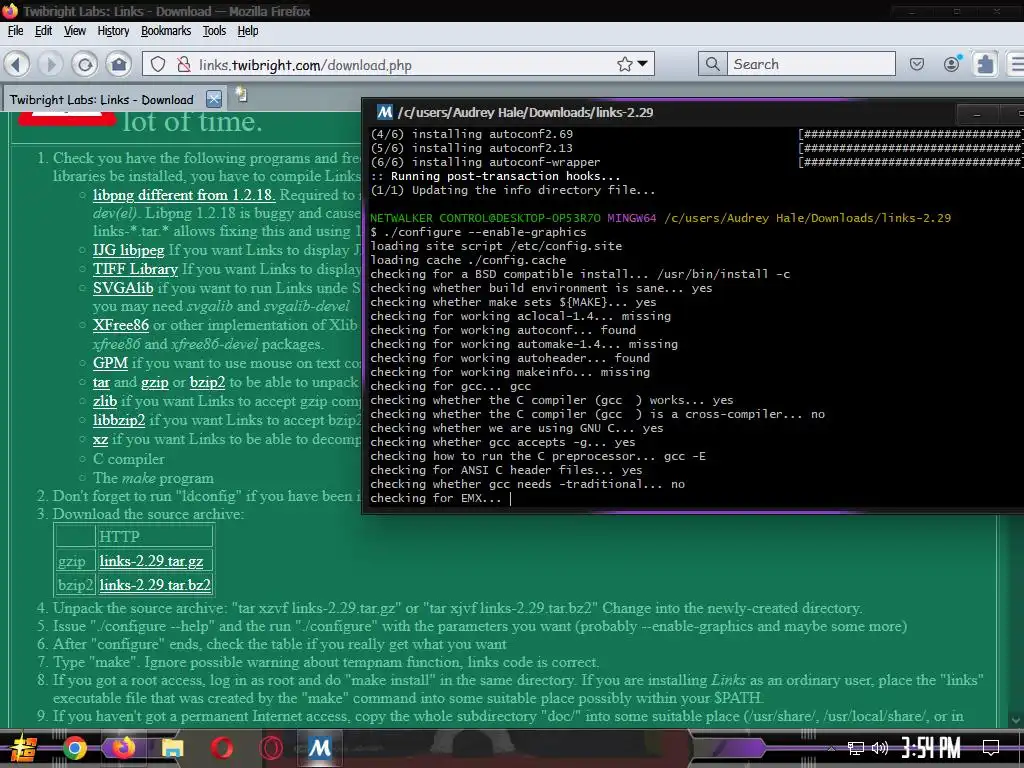This screenshot has width=1024, height=768.
Task: Click the search magnifier icon
Action: click(x=712, y=64)
